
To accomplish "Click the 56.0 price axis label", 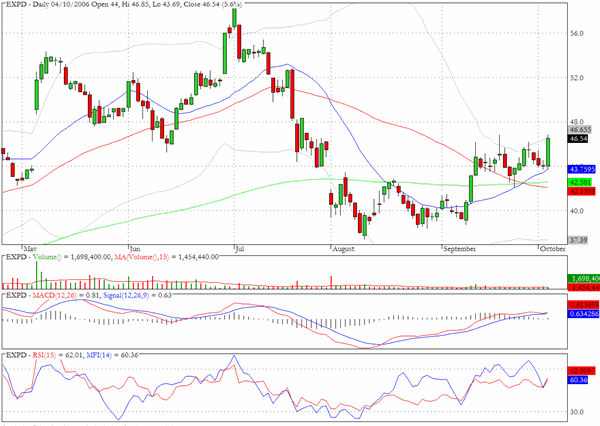I will pyautogui.click(x=576, y=34).
